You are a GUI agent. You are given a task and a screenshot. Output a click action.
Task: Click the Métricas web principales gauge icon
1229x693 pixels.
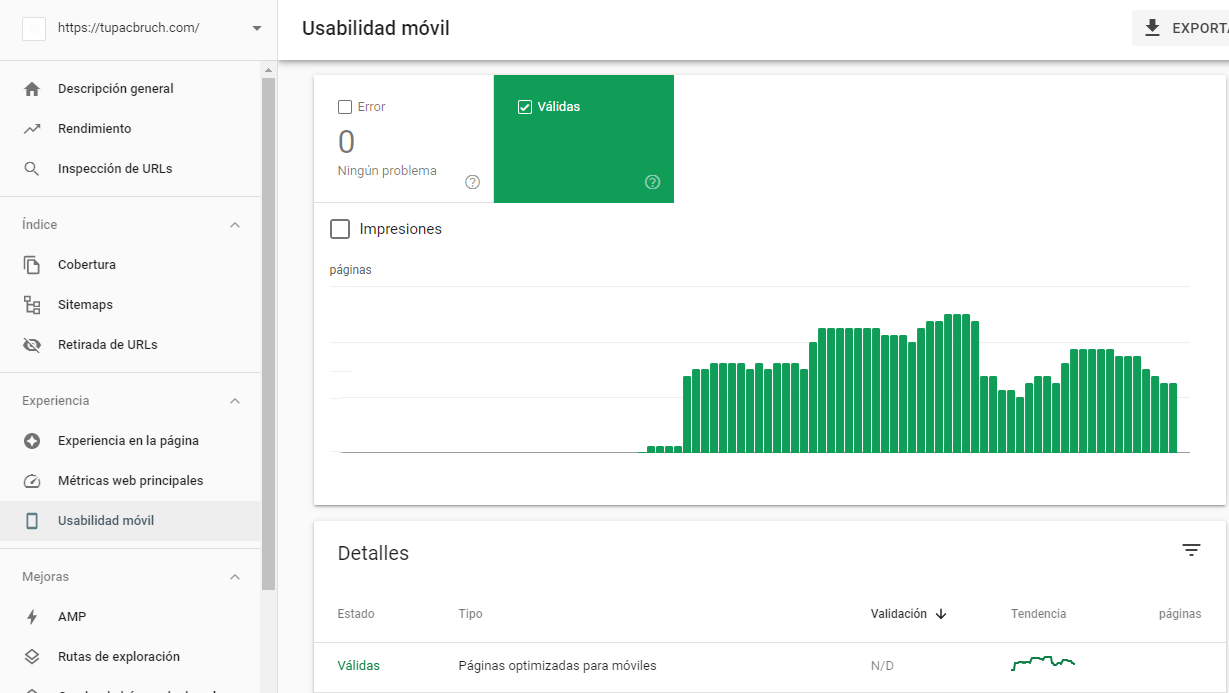32,481
